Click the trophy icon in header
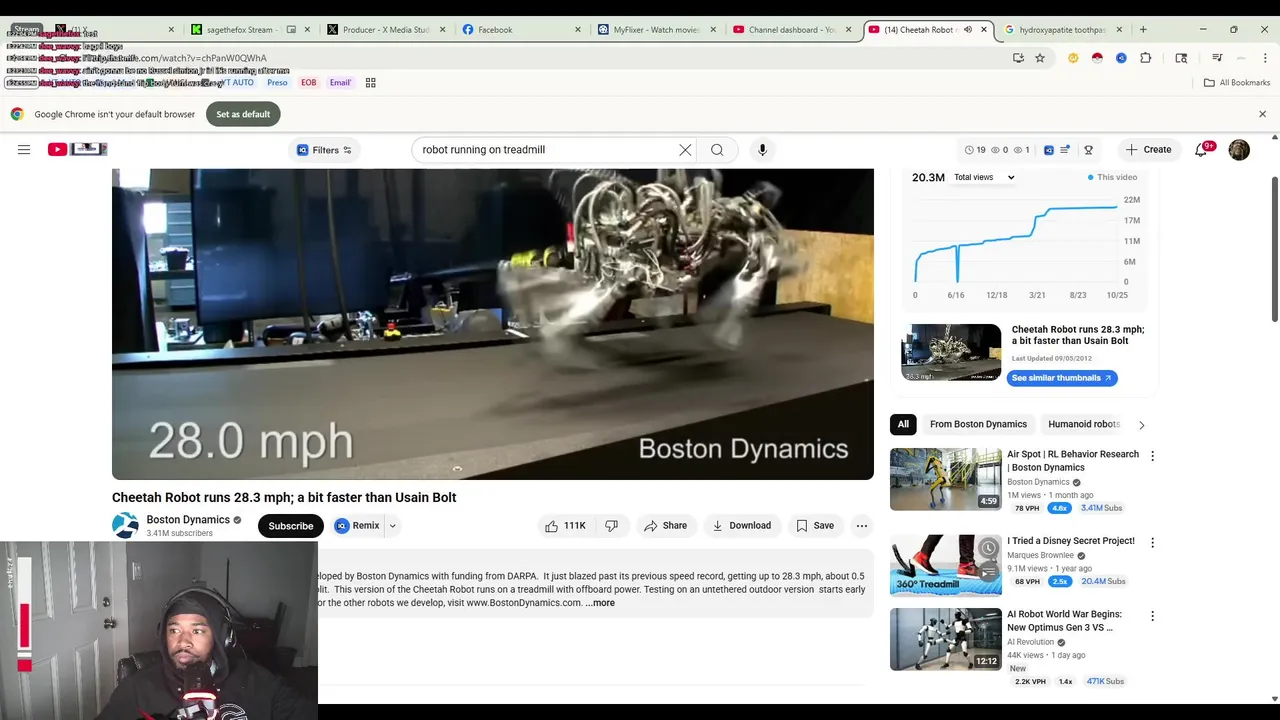 [x=1088, y=150]
